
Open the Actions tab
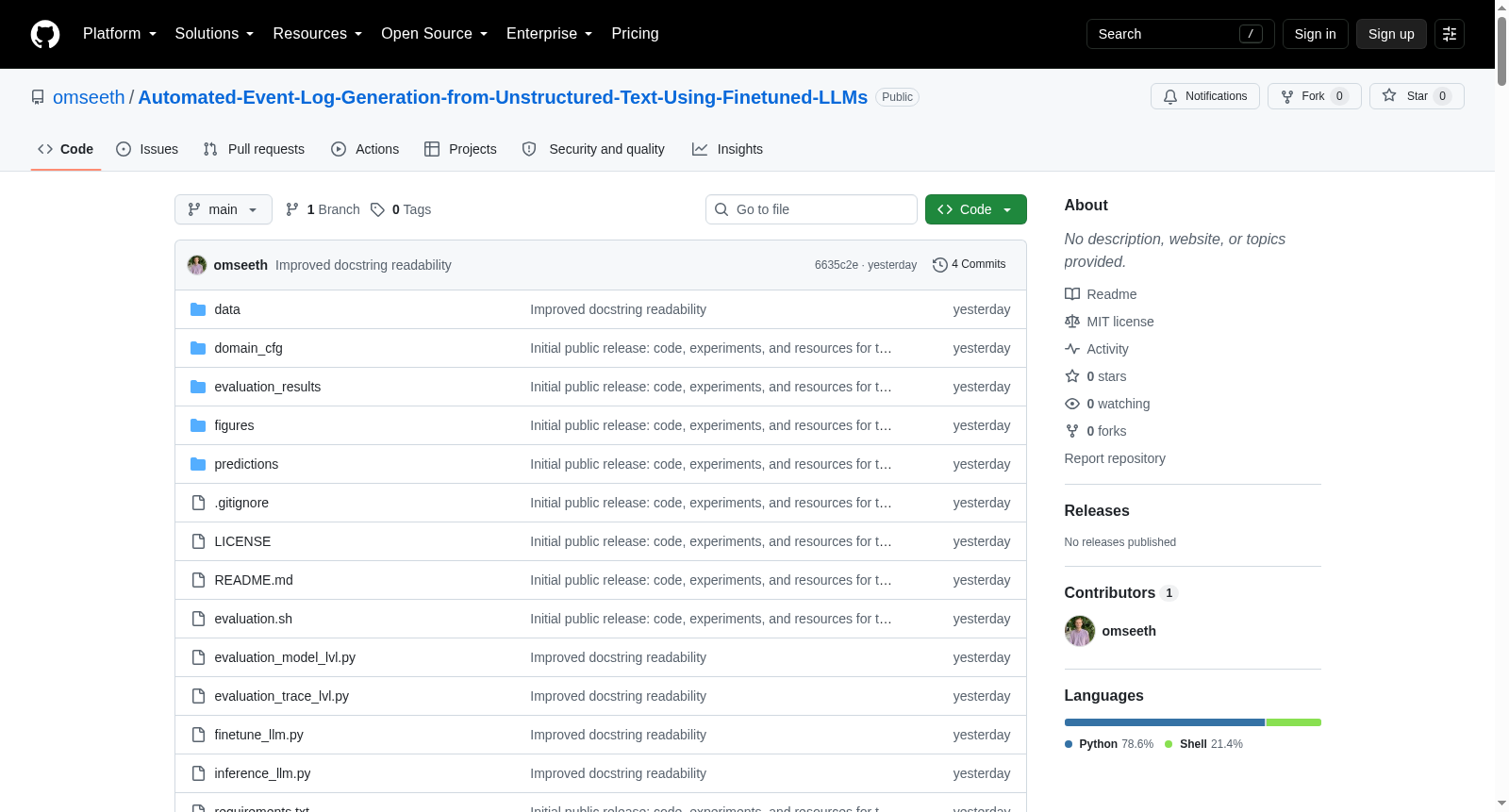[365, 149]
